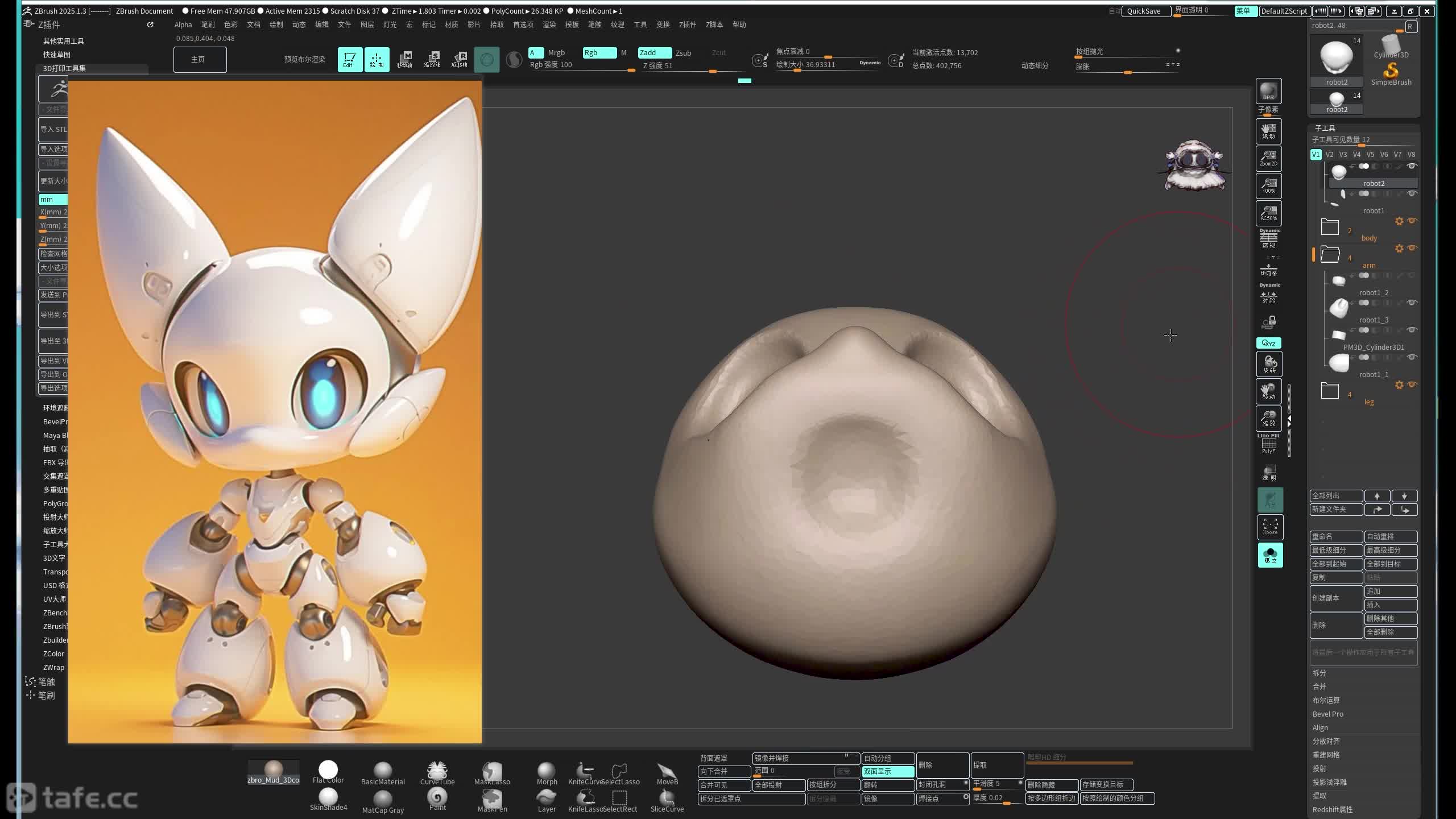This screenshot has height=819, width=1456.
Task: Toggle Double-sided display (双面显示)
Action: [887, 771]
